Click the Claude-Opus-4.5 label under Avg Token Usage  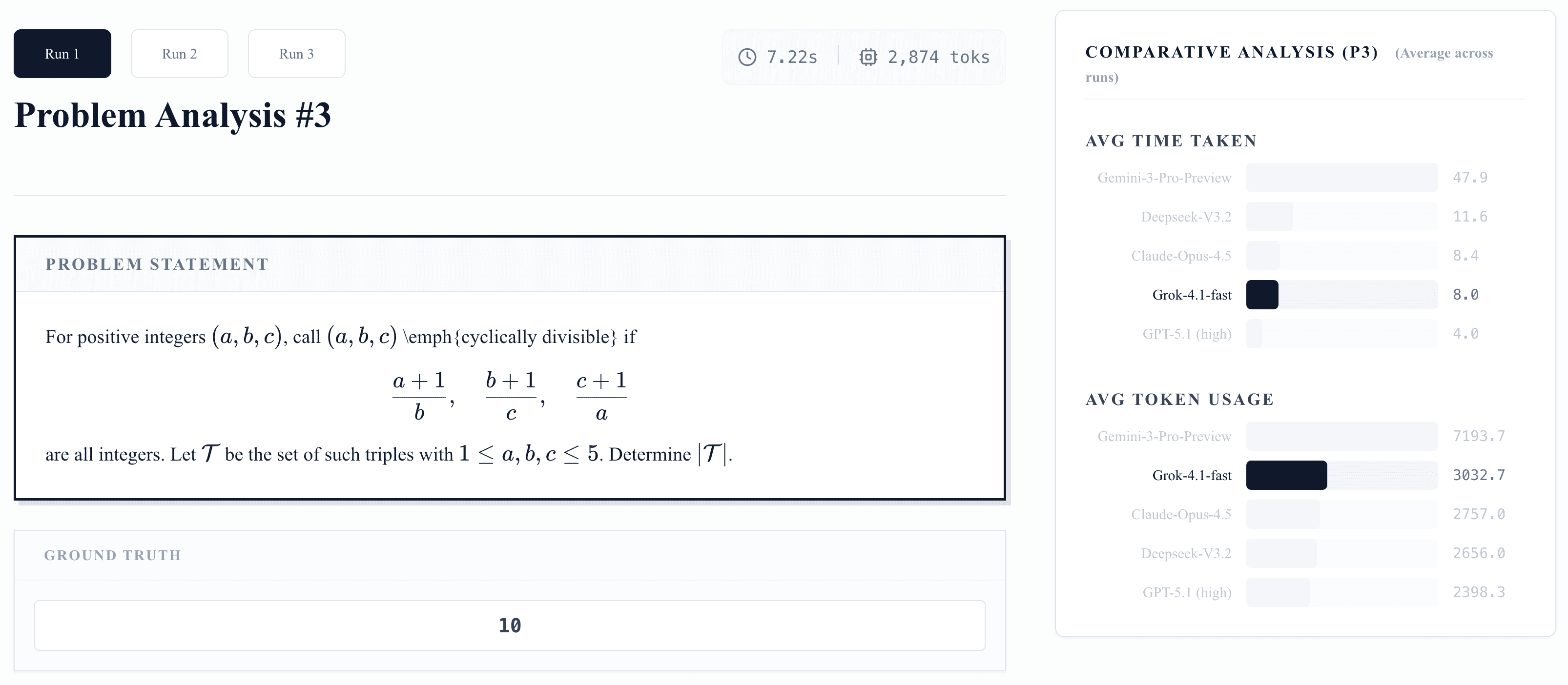(1181, 514)
